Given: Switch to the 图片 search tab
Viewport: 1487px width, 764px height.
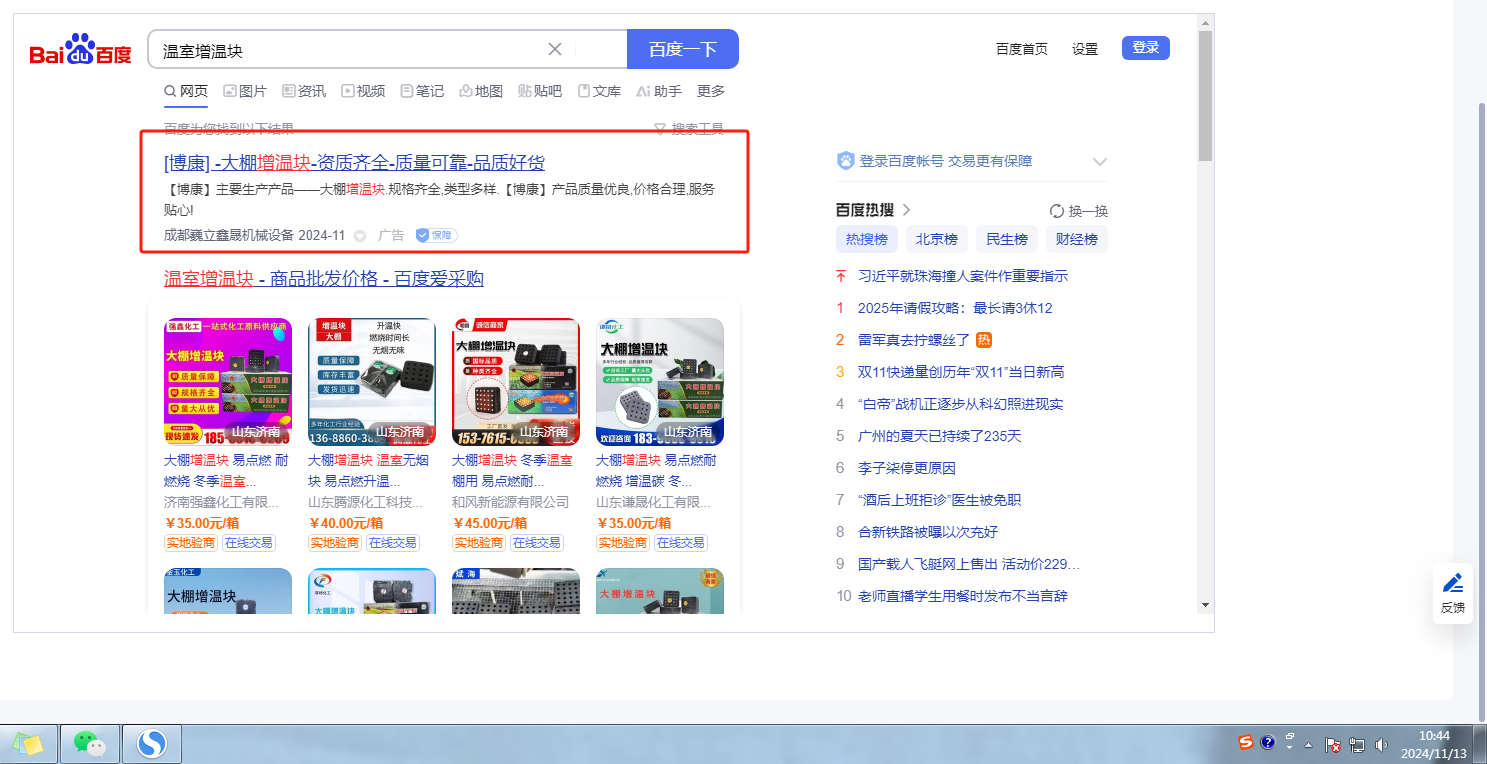Looking at the screenshot, I should tap(245, 91).
